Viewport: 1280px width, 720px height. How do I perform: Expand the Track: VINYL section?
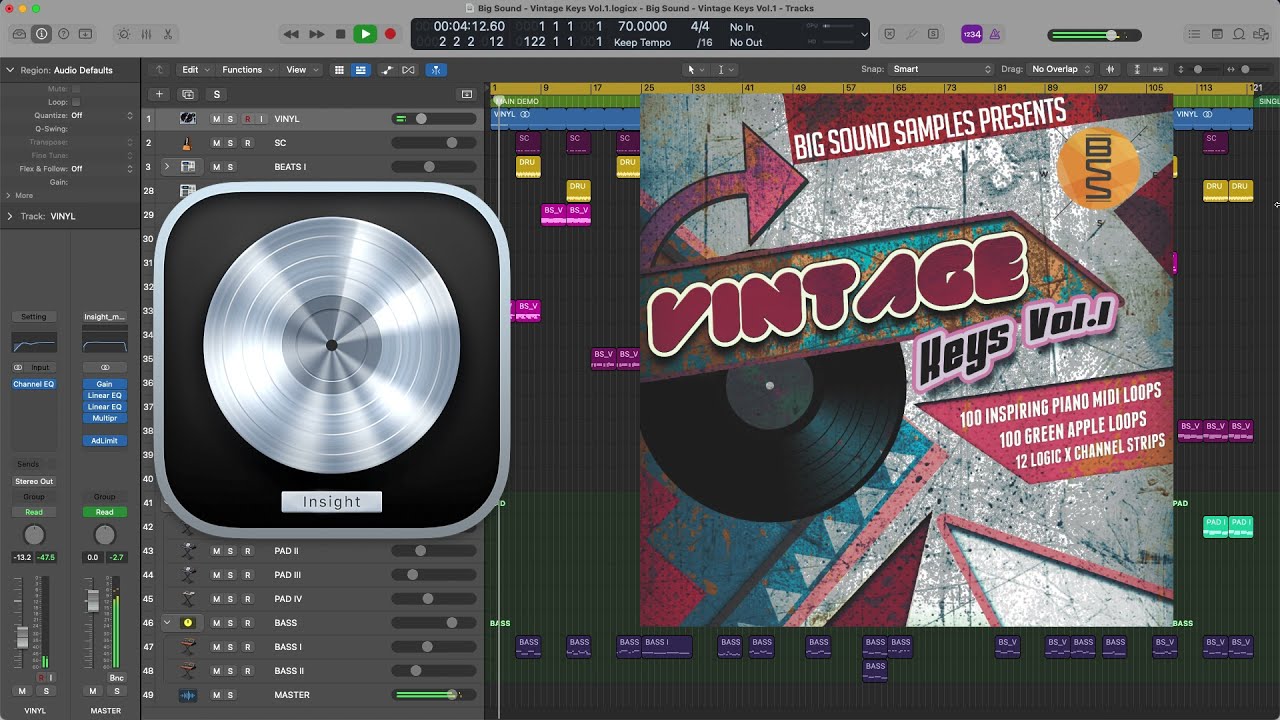click(x=10, y=216)
